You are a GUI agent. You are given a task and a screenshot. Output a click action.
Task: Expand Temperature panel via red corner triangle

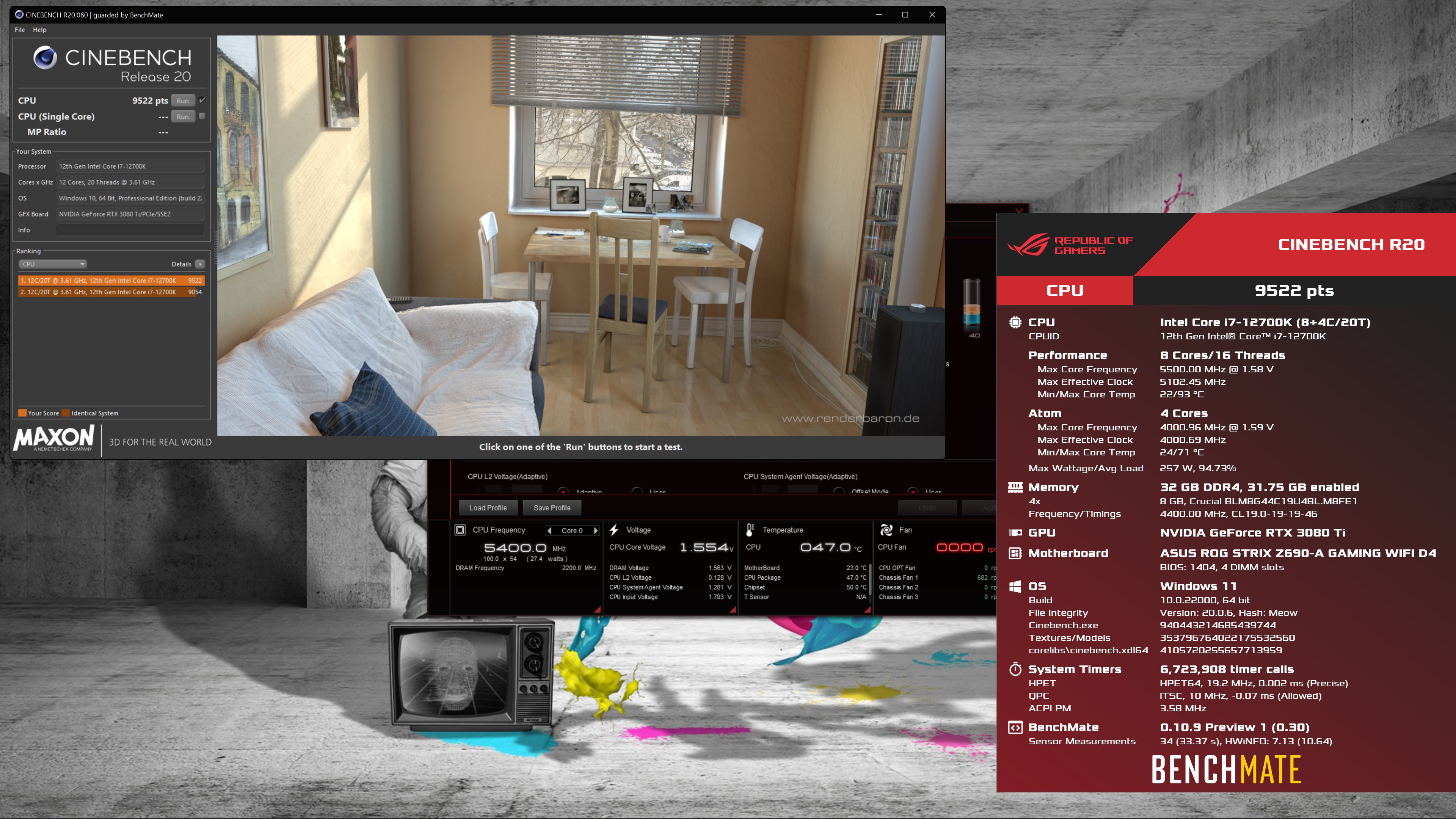[867, 609]
